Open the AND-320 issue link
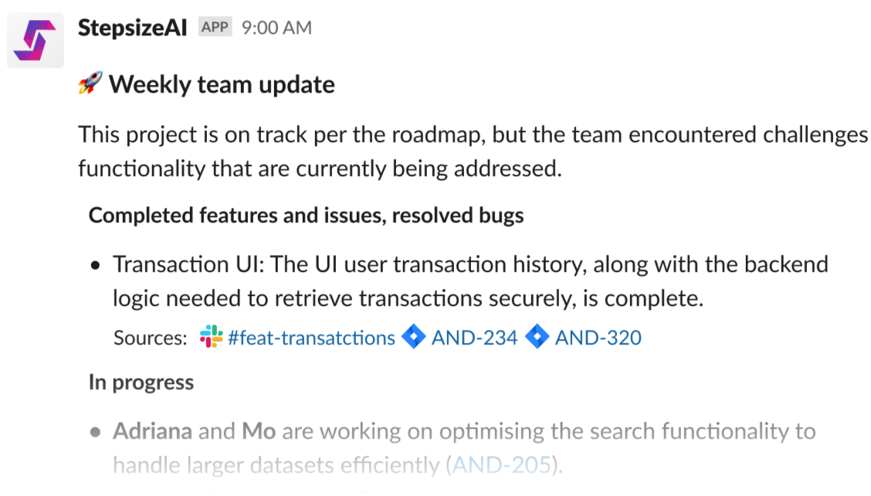871x496 pixels. tap(598, 337)
